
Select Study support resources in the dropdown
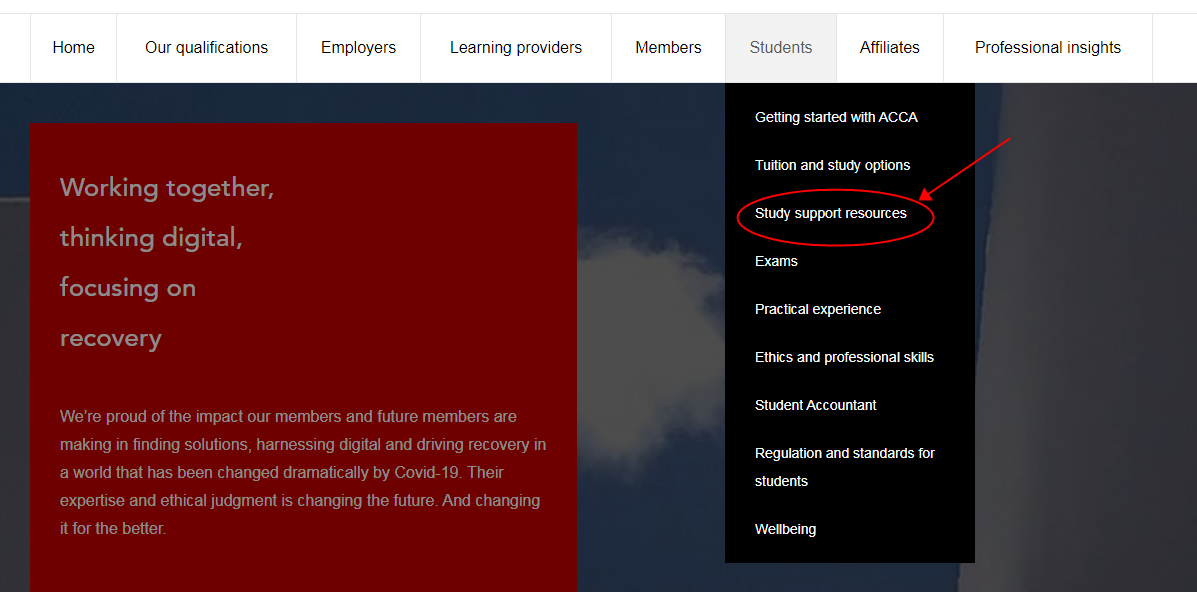(x=831, y=214)
